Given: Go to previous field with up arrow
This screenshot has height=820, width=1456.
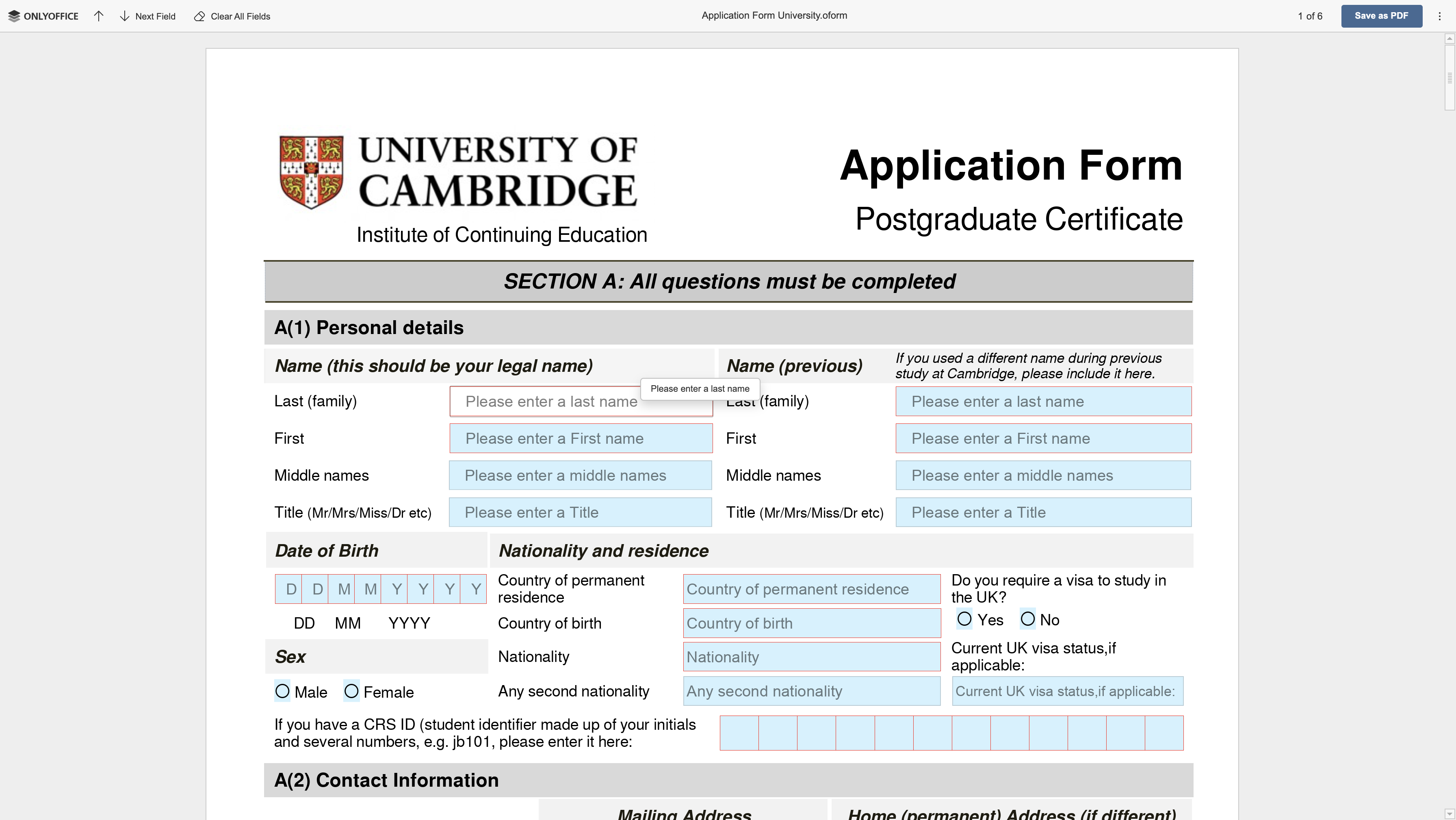Looking at the screenshot, I should click(x=98, y=16).
